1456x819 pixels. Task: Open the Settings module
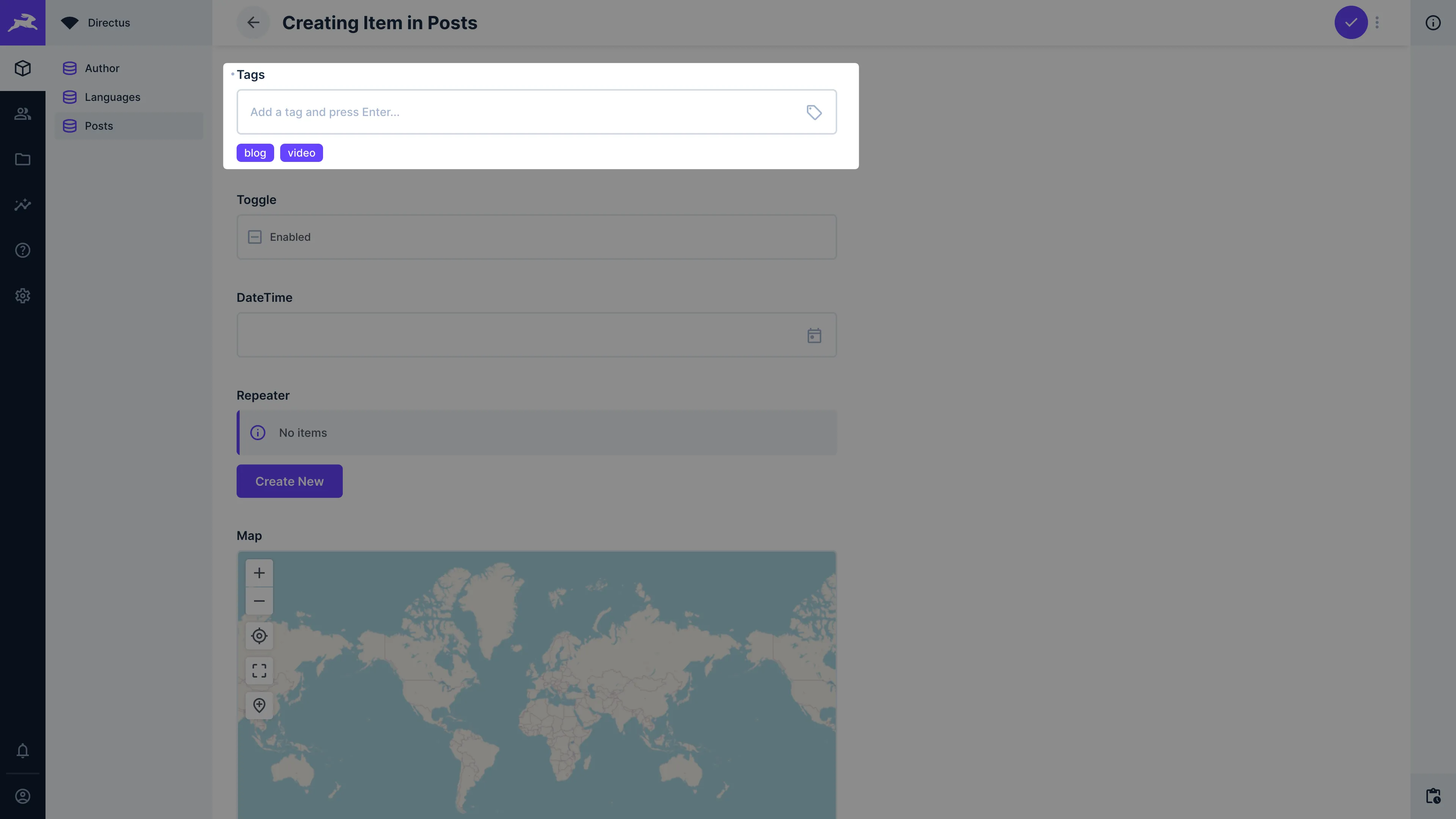point(23,296)
